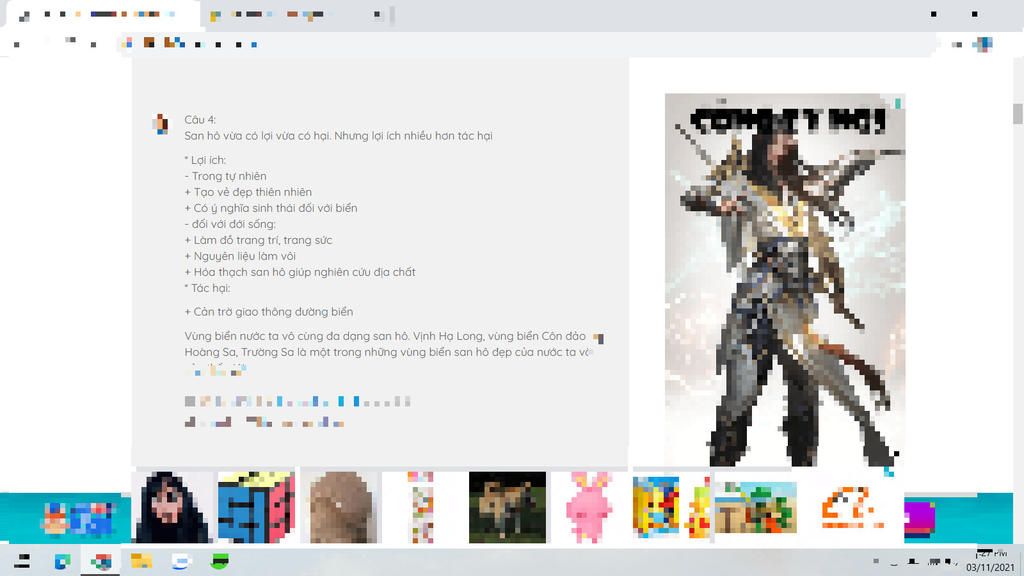Click the "* Tác hại:" line
This screenshot has width=1024, height=576.
pos(207,288)
